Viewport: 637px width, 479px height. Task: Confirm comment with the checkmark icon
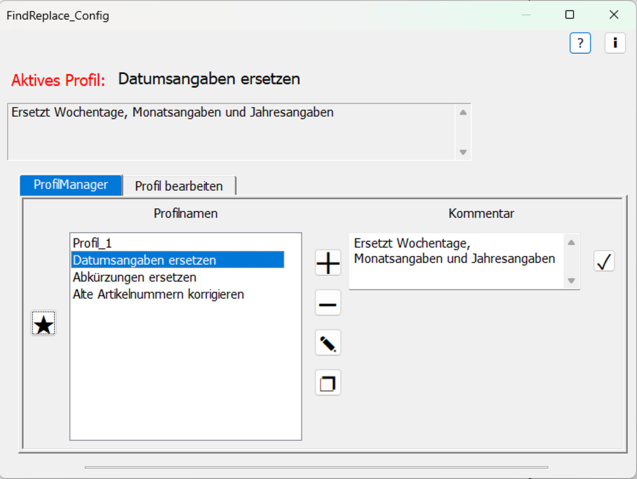(604, 262)
